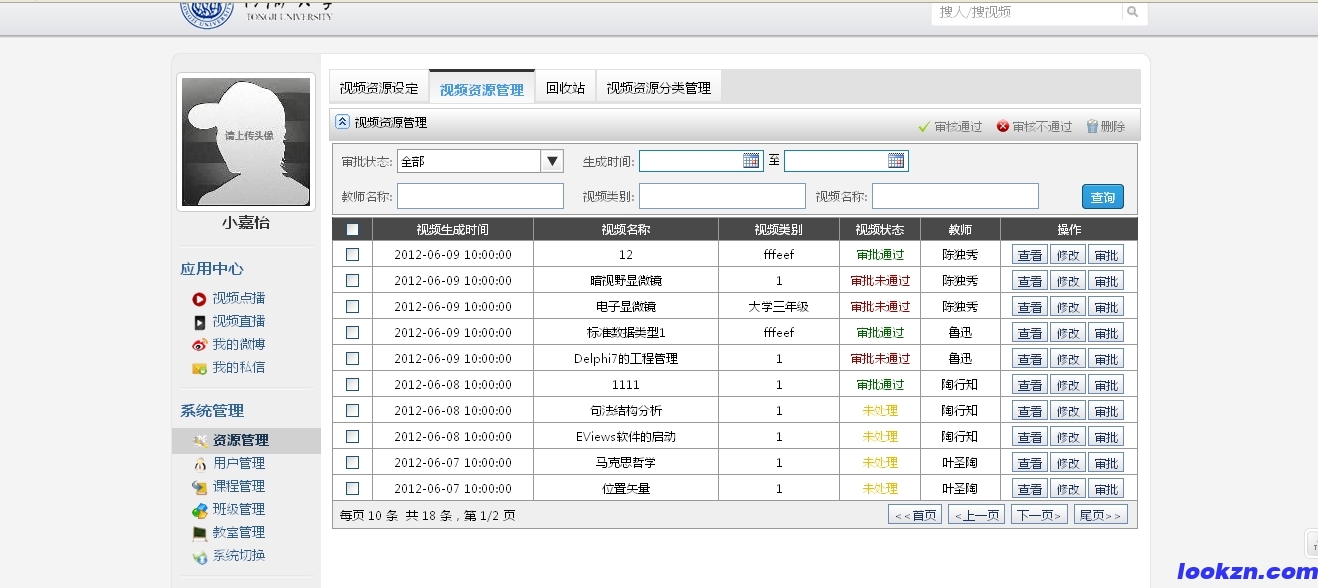Open the end date calendar picker
The image size is (1318, 588).
pos(896,161)
